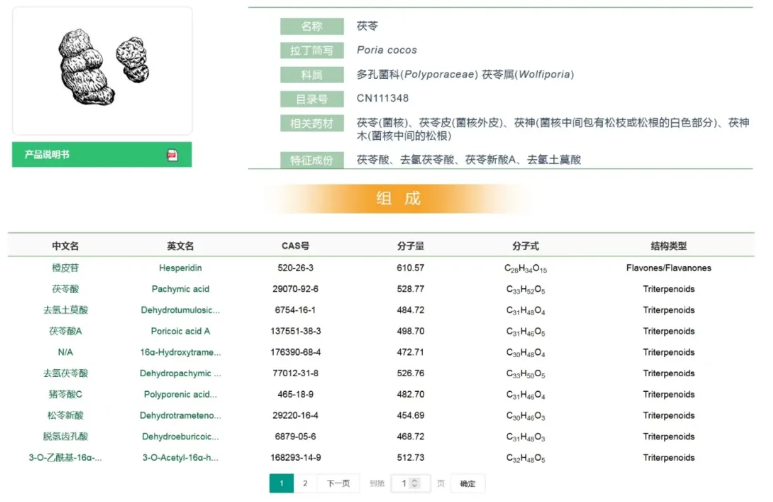Focus the jump-to page number input
This screenshot has width=773, height=502.
point(402,484)
